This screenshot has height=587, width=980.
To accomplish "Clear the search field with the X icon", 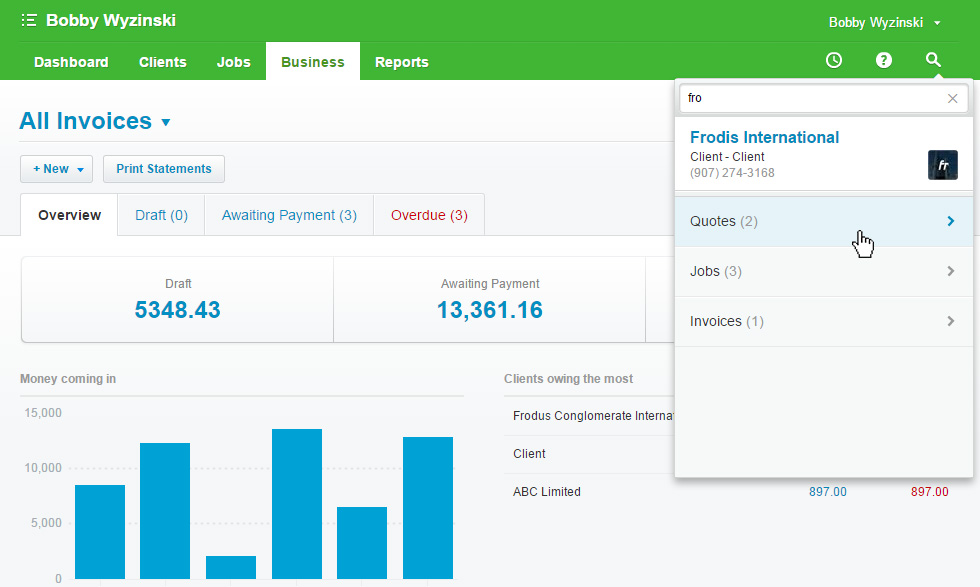I will [x=952, y=98].
